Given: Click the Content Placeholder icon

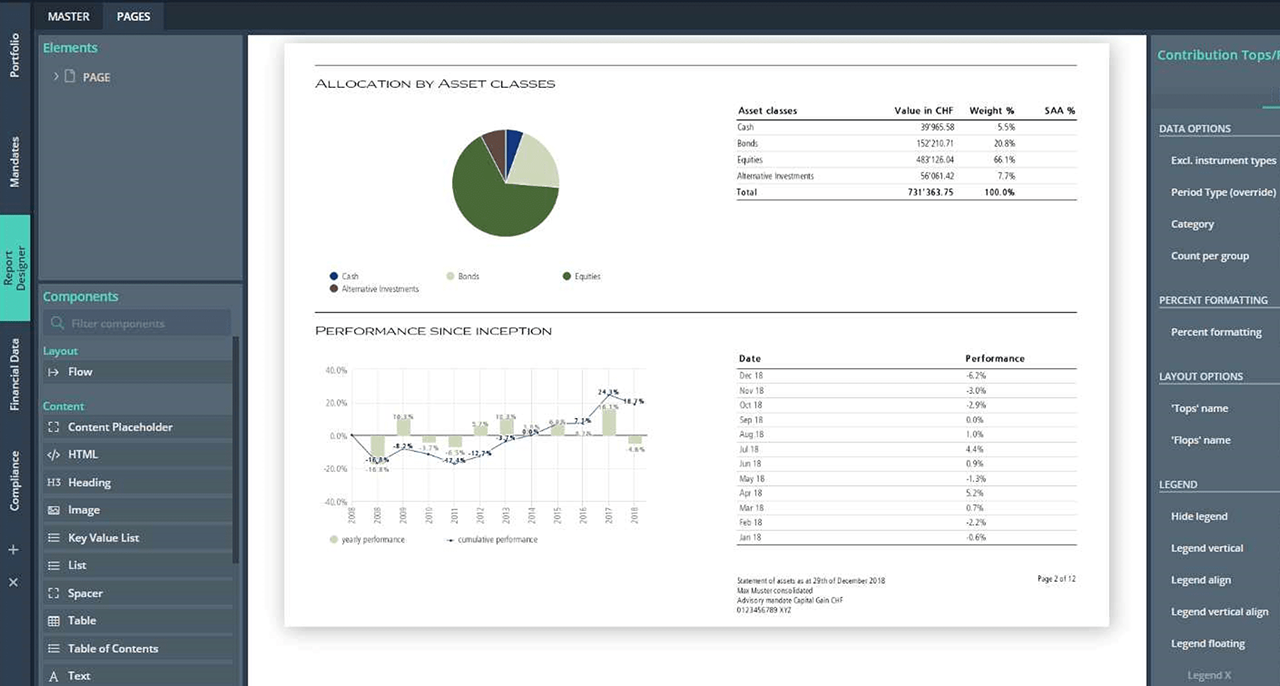Looking at the screenshot, I should (54, 427).
